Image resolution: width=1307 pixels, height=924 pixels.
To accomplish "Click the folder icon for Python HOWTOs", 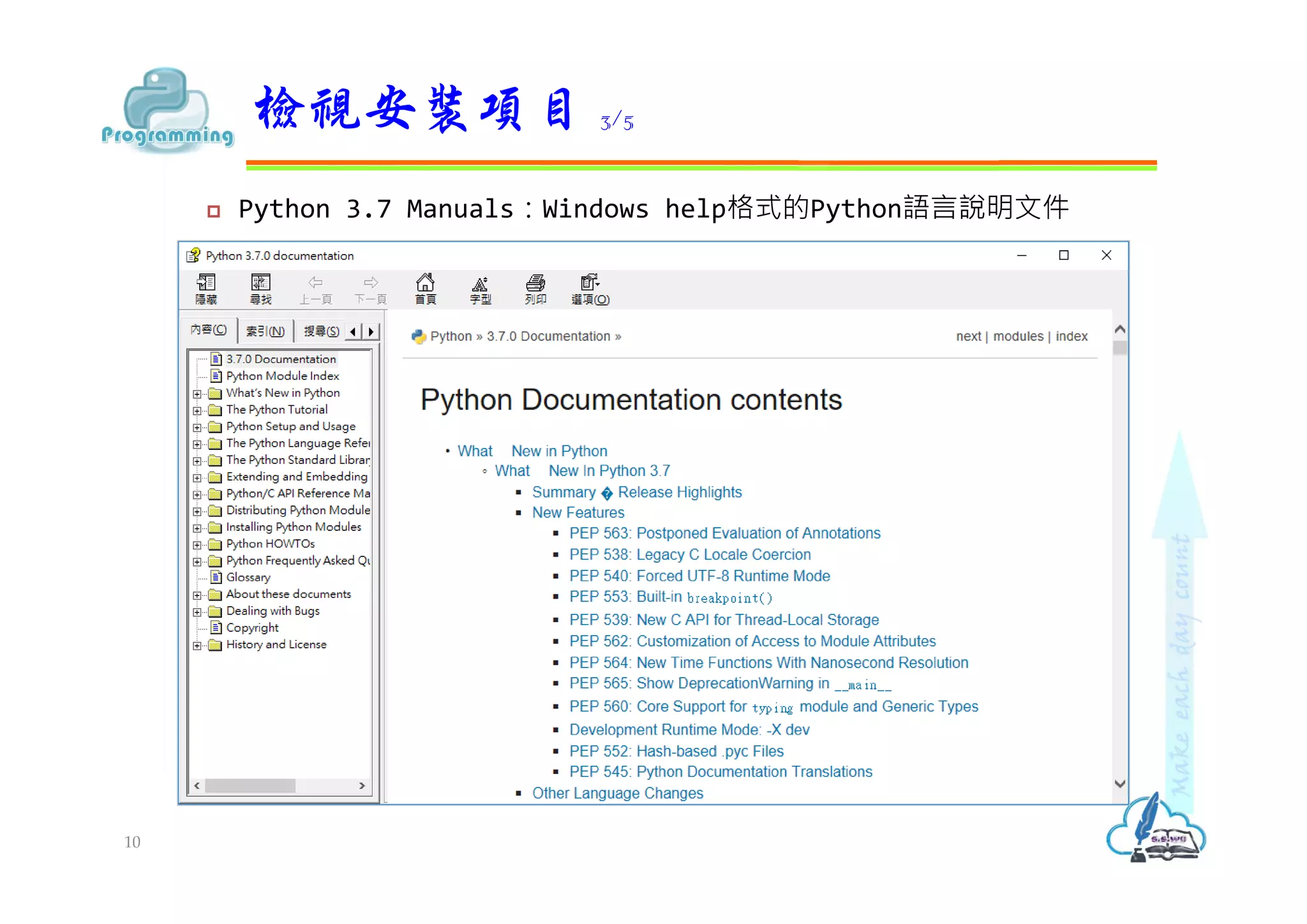I will click(215, 544).
